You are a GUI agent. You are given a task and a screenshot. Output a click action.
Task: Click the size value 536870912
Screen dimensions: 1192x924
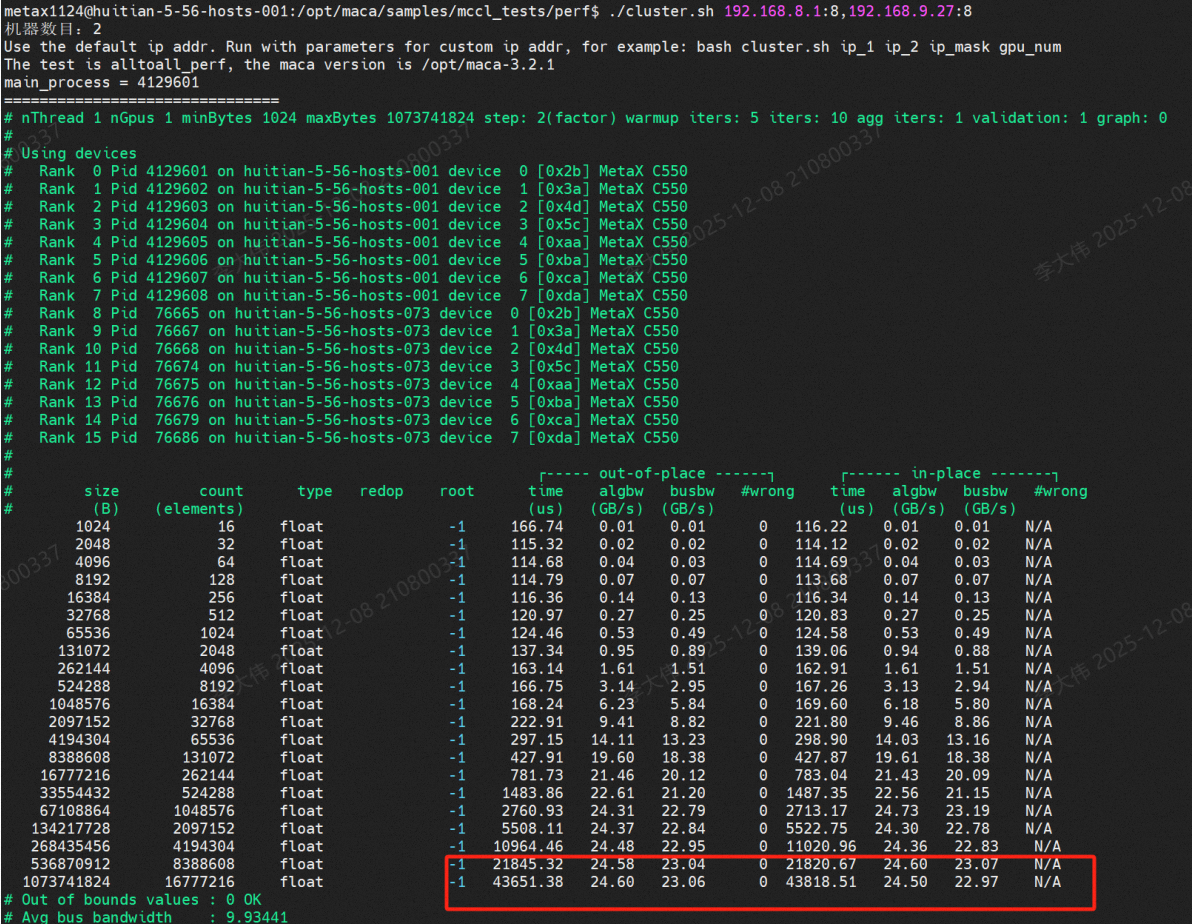70,865
